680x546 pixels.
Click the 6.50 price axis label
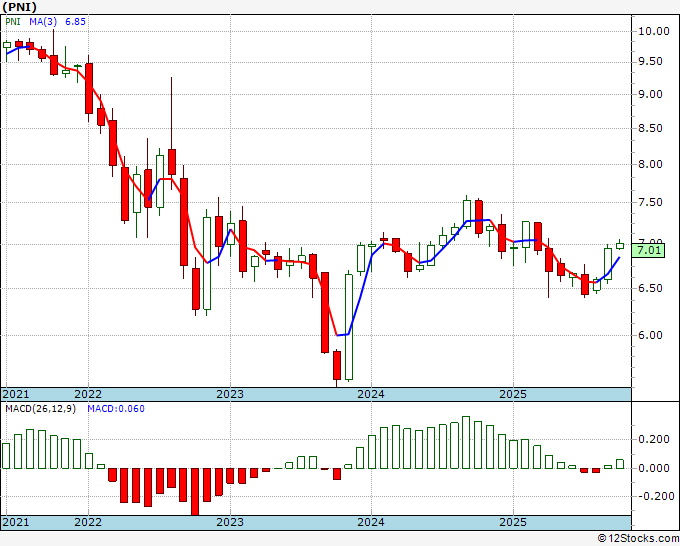tap(650, 288)
